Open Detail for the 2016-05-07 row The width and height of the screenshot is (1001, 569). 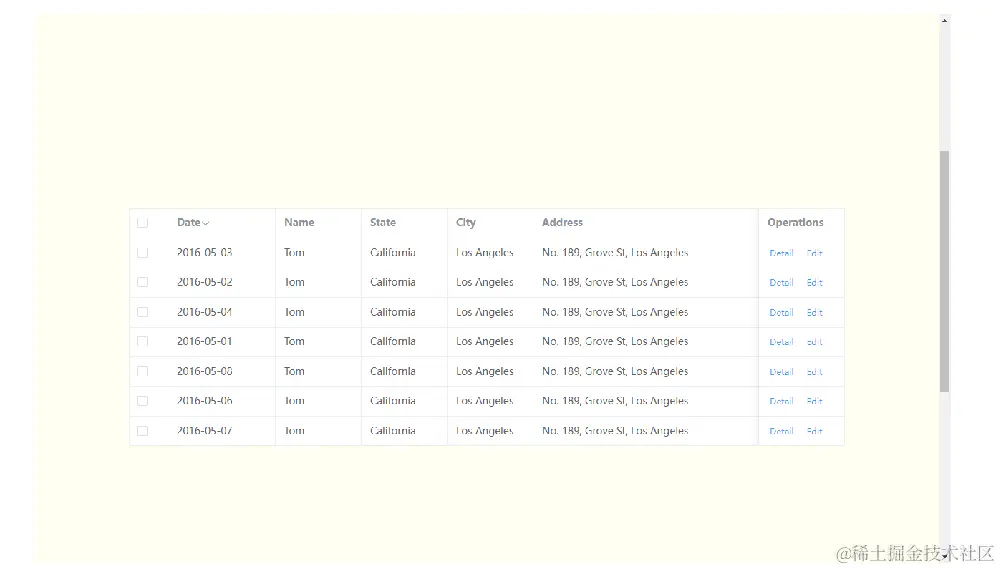pos(781,431)
